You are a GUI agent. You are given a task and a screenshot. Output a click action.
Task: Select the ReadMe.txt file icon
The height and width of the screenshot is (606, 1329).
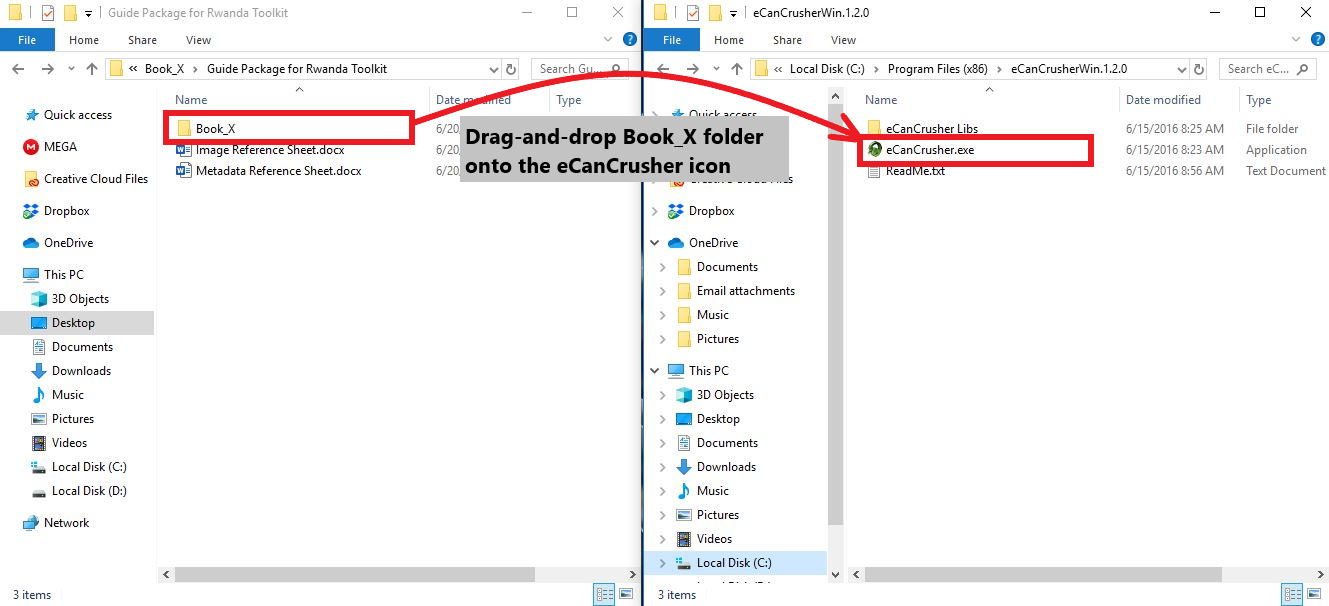[875, 171]
